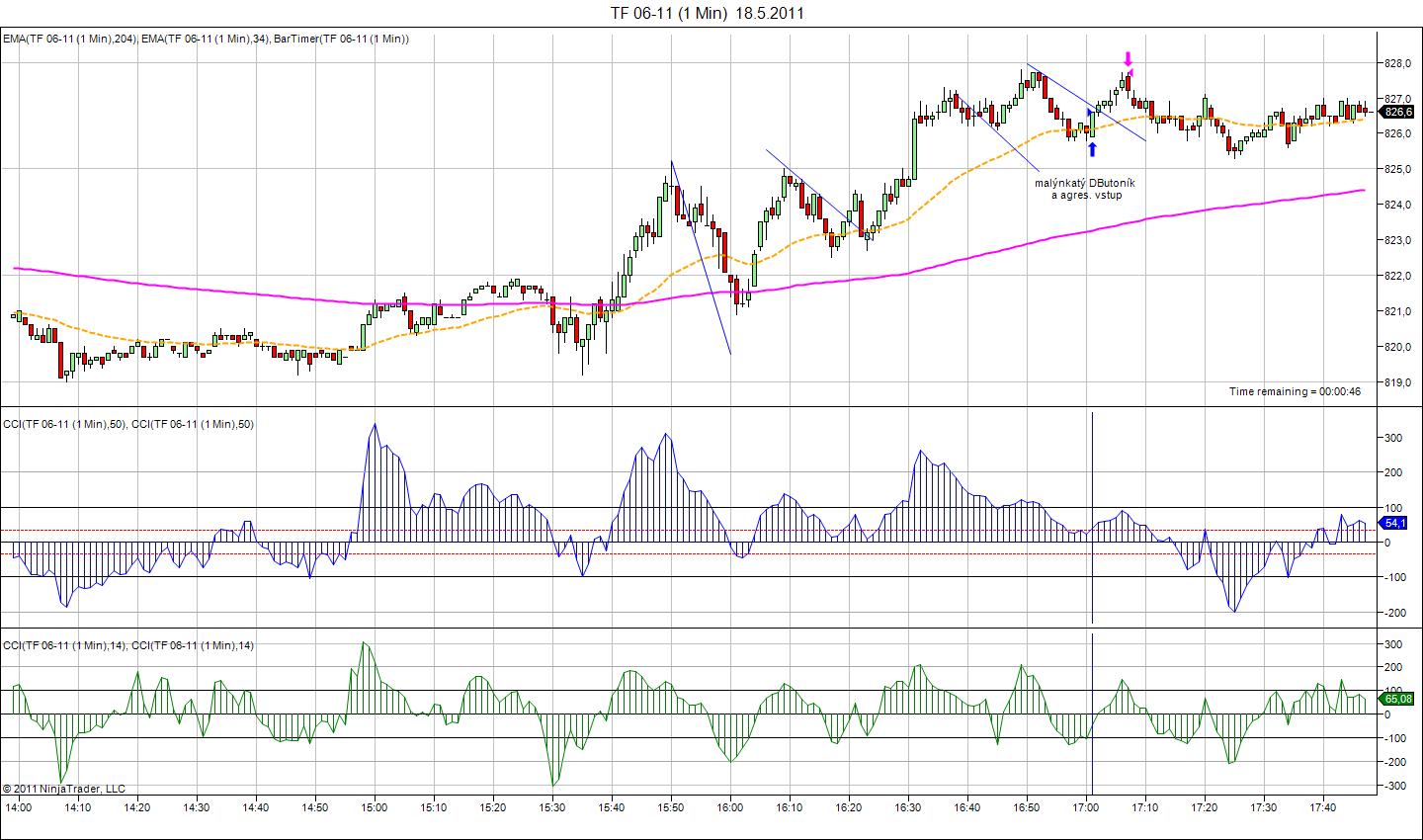Screen dimensions: 1423x840
Task: Click the 15:10 time axis label
Action: point(434,807)
